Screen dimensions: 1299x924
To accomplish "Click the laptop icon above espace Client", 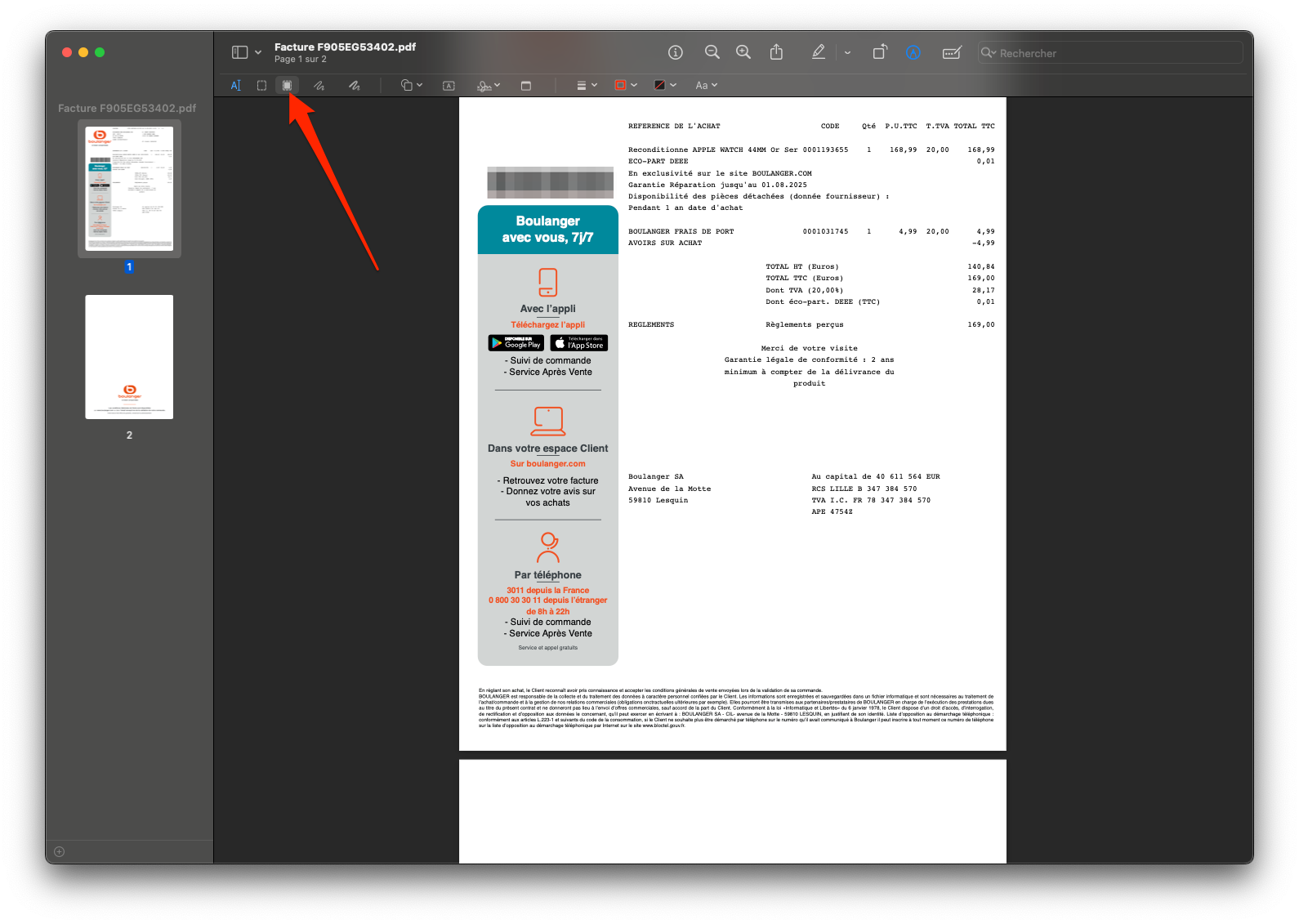I will click(548, 422).
